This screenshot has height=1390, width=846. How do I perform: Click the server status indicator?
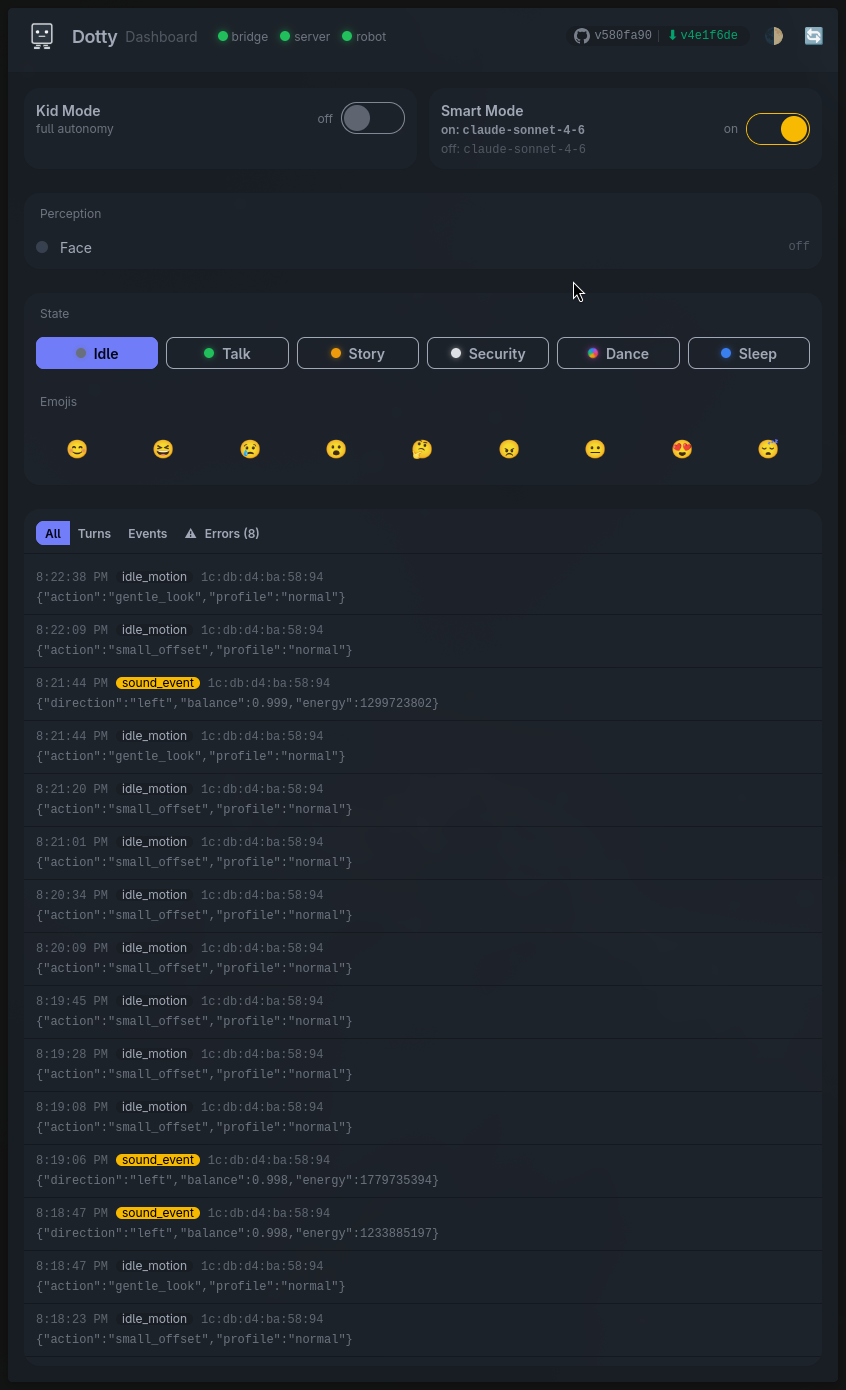click(x=305, y=36)
